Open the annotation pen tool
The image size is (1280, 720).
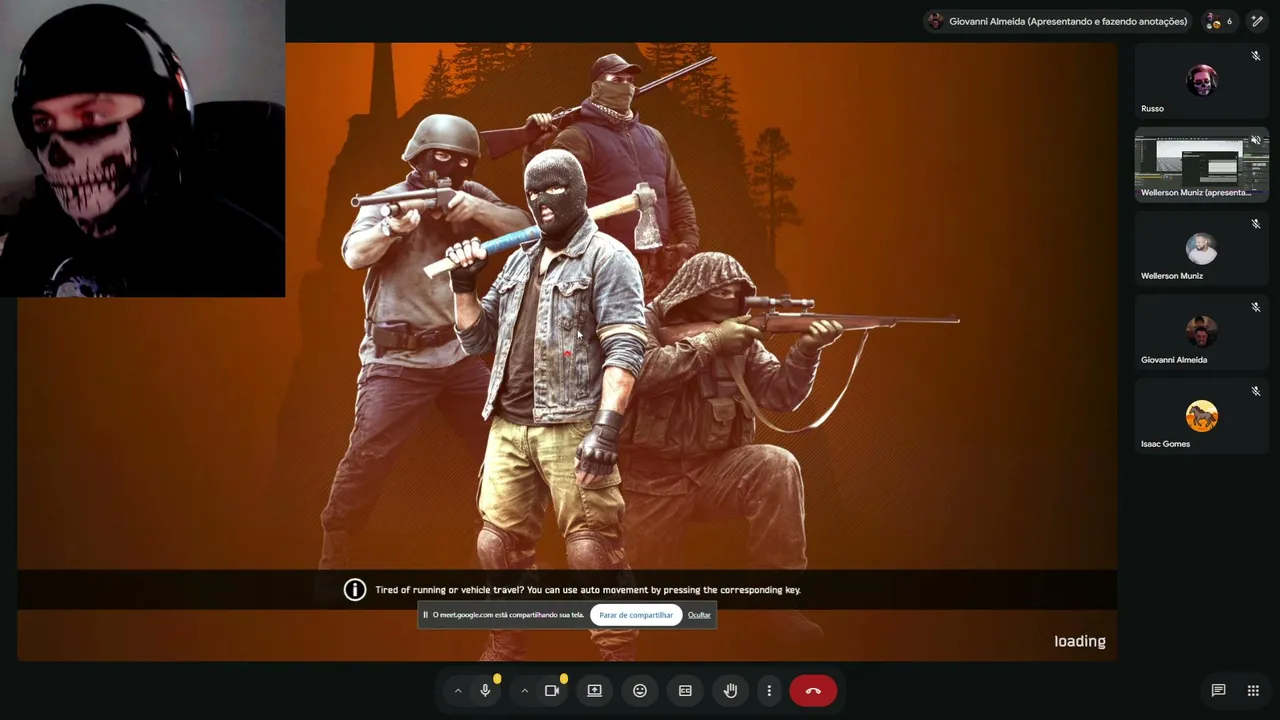(x=1257, y=21)
